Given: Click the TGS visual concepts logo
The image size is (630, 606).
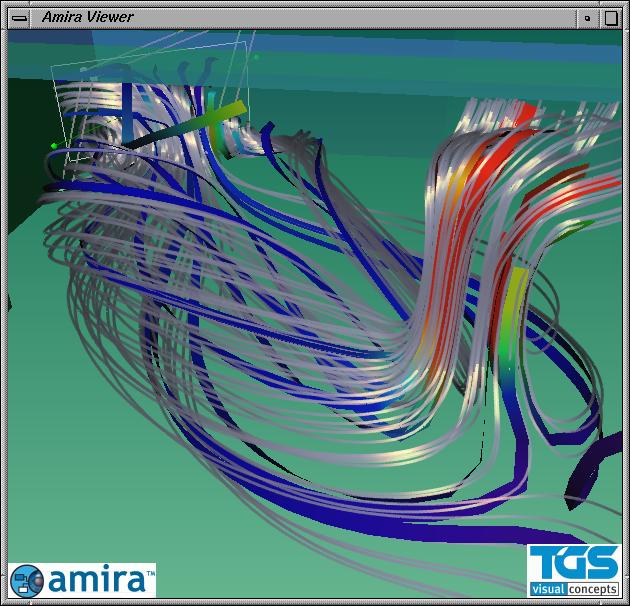Looking at the screenshot, I should 574,571.
